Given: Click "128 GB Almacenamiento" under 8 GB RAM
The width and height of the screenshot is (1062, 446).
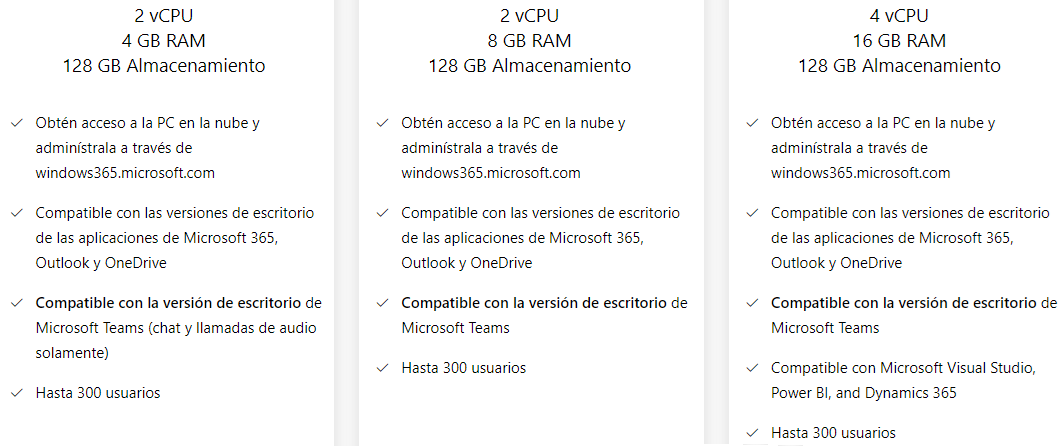Looking at the screenshot, I should point(530,66).
